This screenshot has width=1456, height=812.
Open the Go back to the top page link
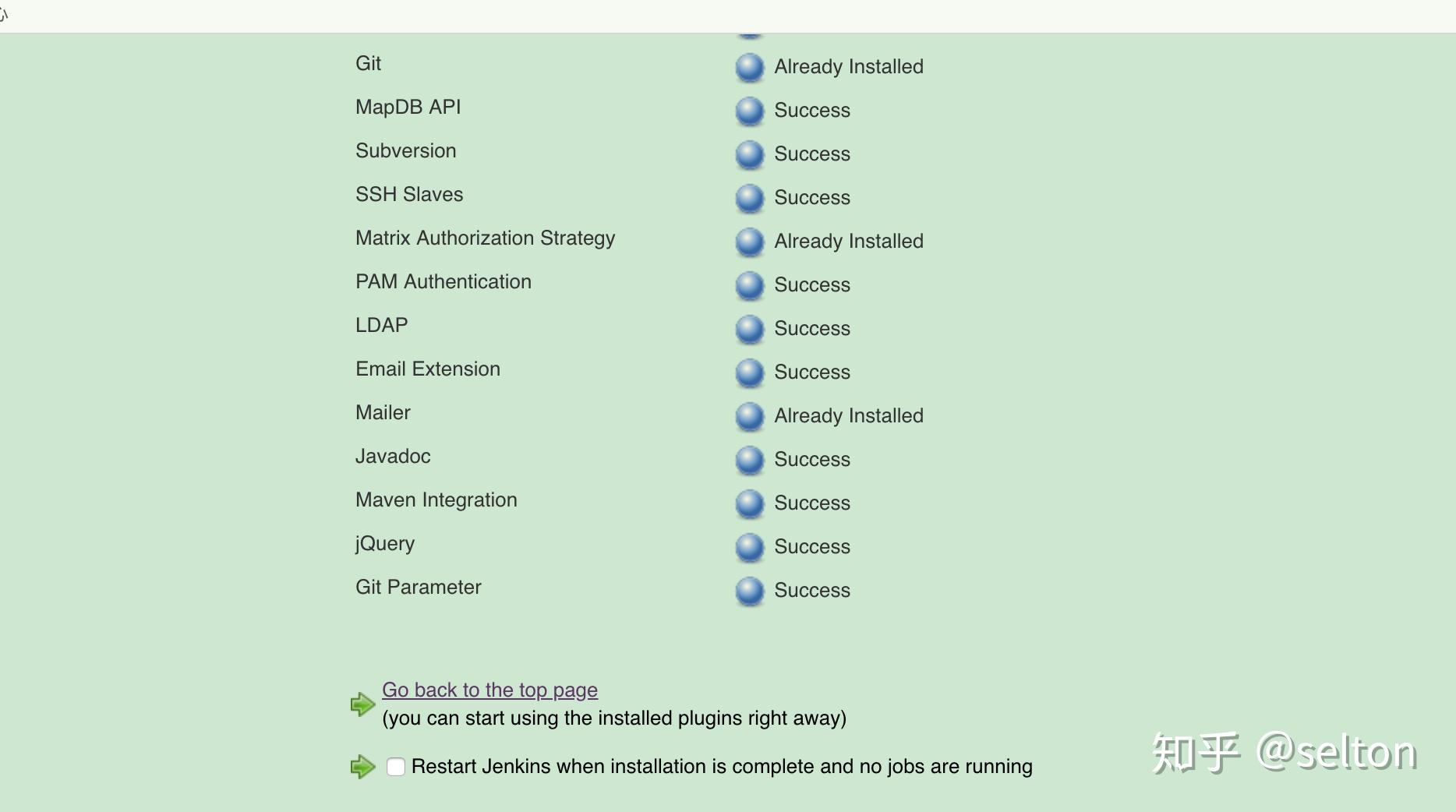pyautogui.click(x=489, y=690)
